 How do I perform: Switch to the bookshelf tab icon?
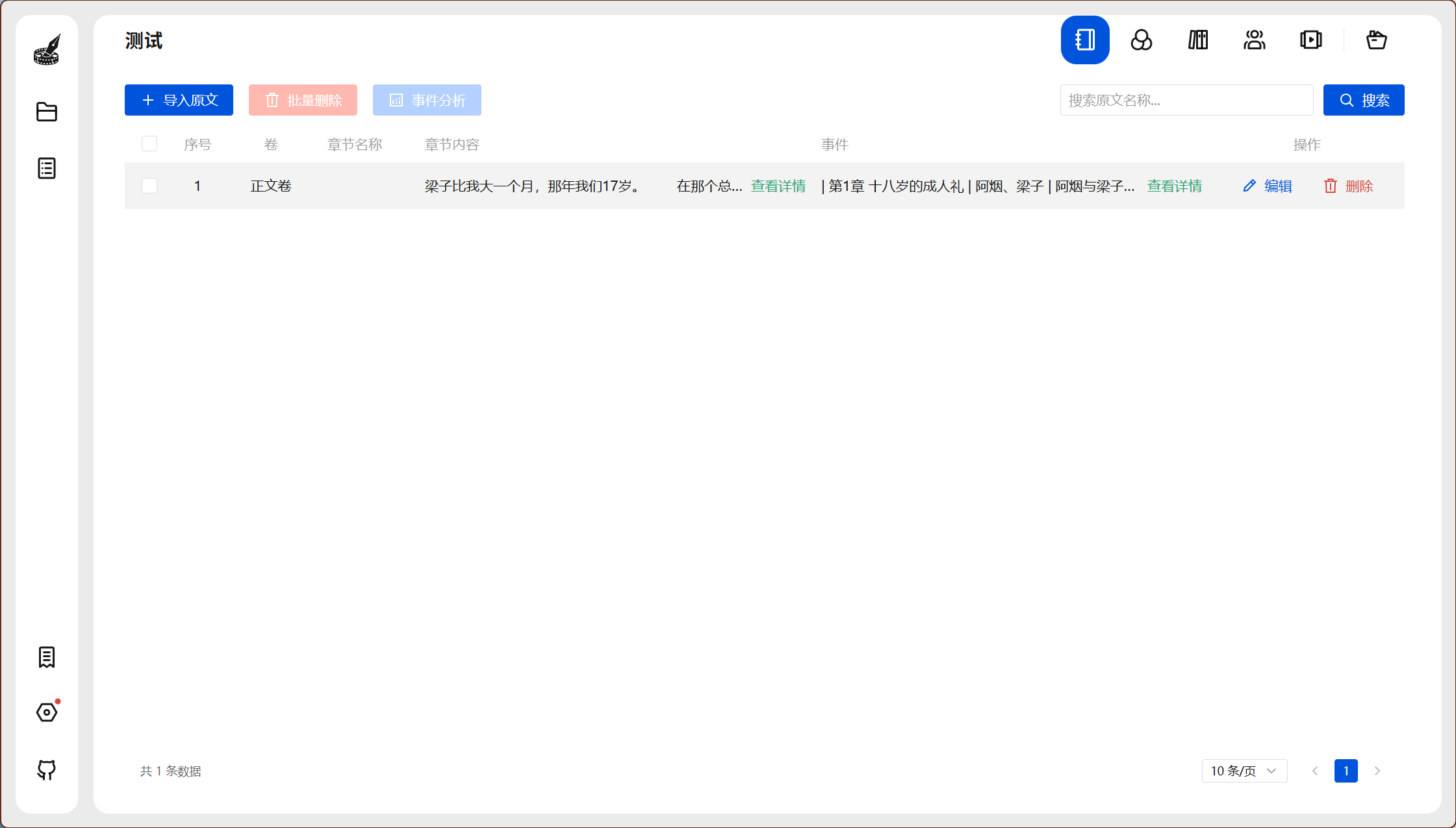[x=1198, y=40]
